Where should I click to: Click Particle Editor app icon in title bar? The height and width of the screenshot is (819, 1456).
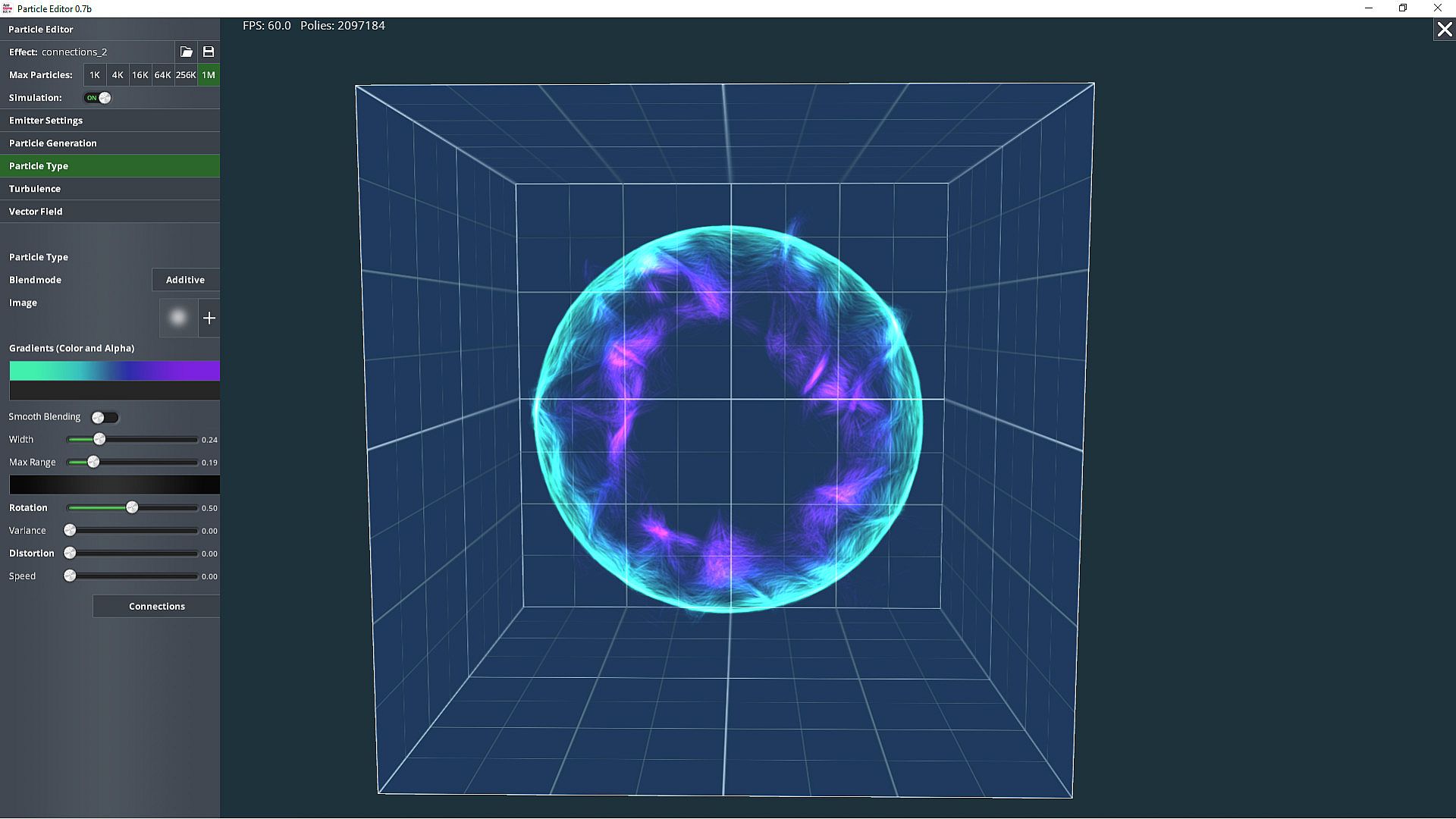coord(8,8)
